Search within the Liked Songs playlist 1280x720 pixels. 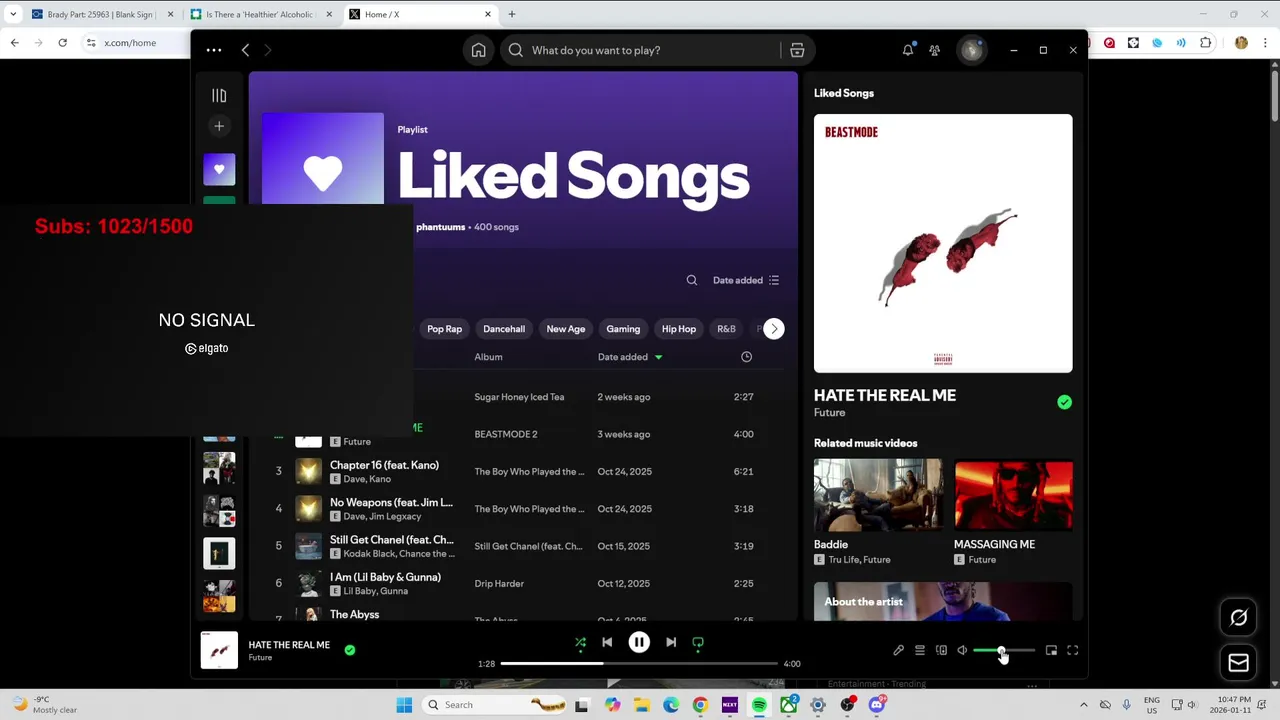pos(692,280)
